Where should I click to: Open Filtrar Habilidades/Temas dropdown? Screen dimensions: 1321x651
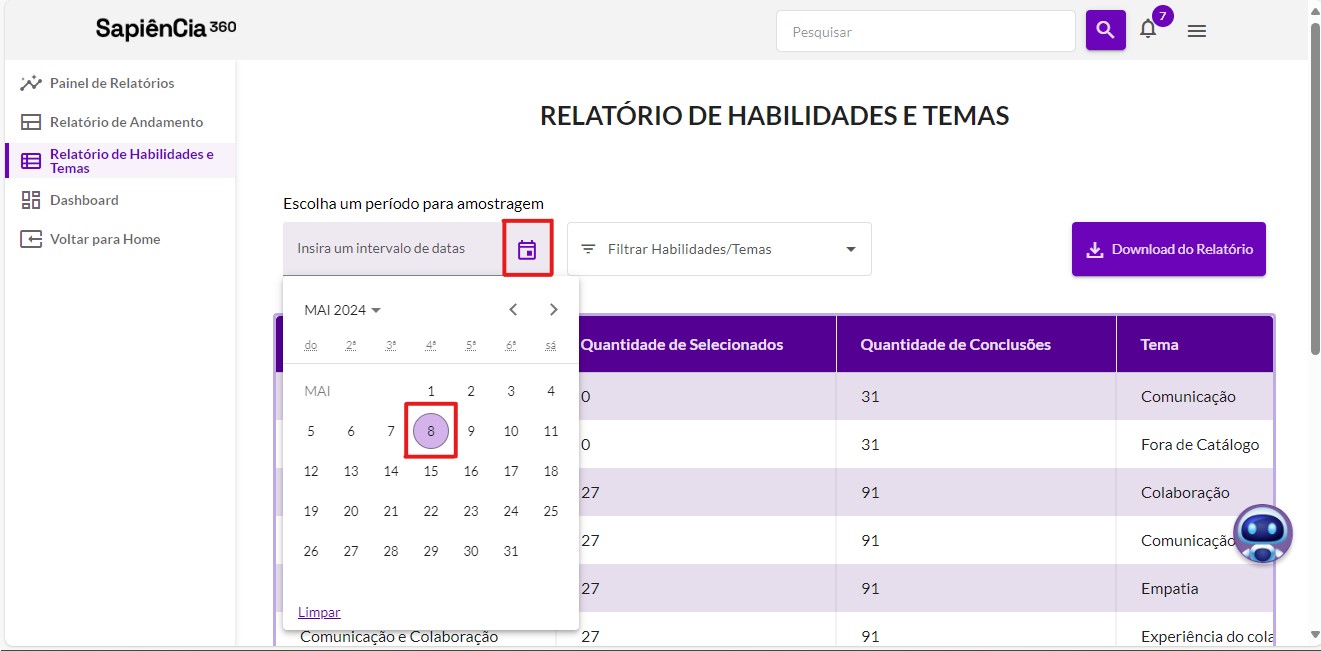pyautogui.click(x=719, y=249)
